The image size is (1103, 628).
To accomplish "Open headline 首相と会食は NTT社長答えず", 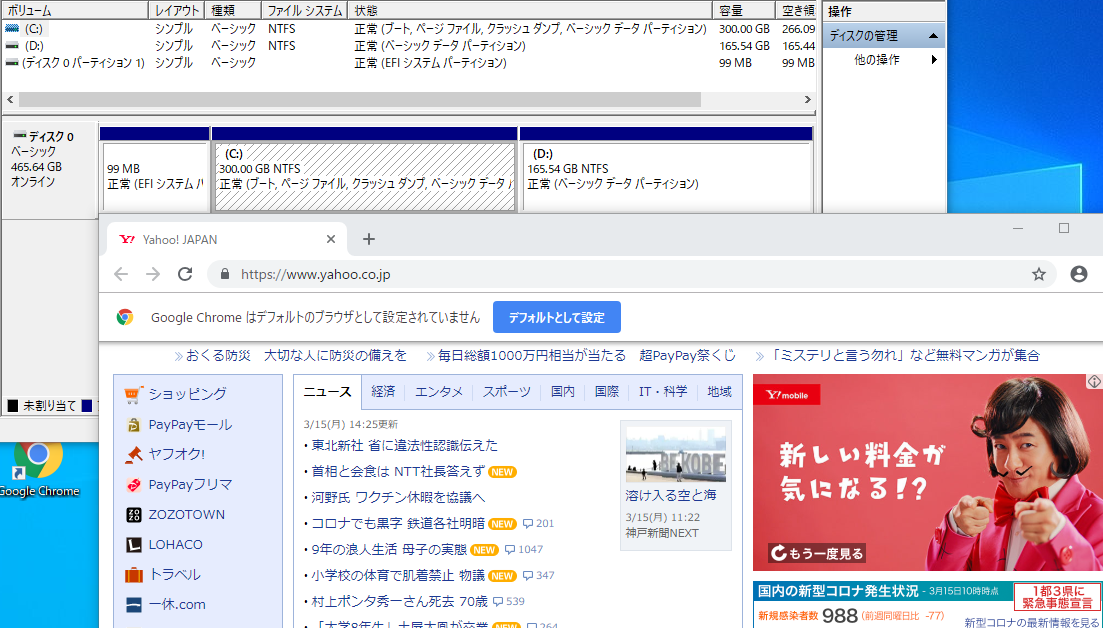I will click(x=398, y=471).
